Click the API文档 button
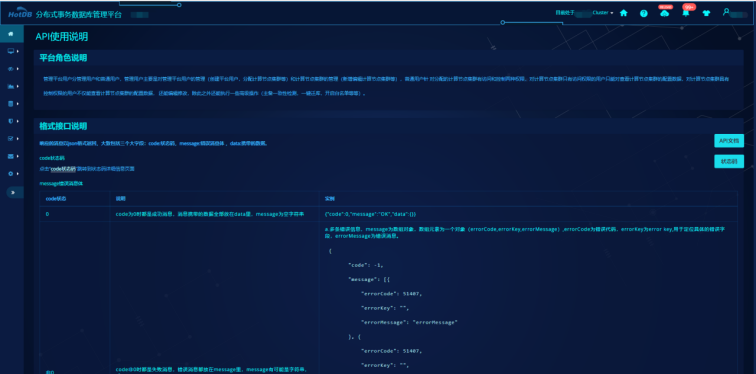Viewport: 756px width, 374px height. pyautogui.click(x=729, y=141)
